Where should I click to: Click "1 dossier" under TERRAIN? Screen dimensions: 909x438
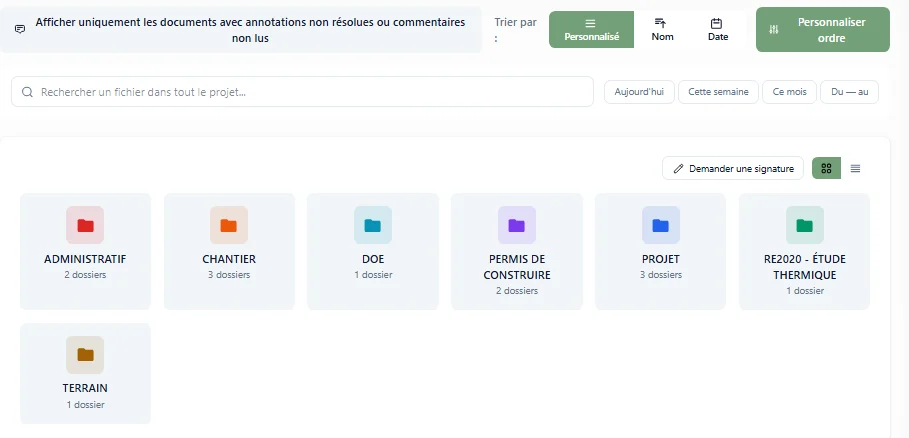click(85, 404)
